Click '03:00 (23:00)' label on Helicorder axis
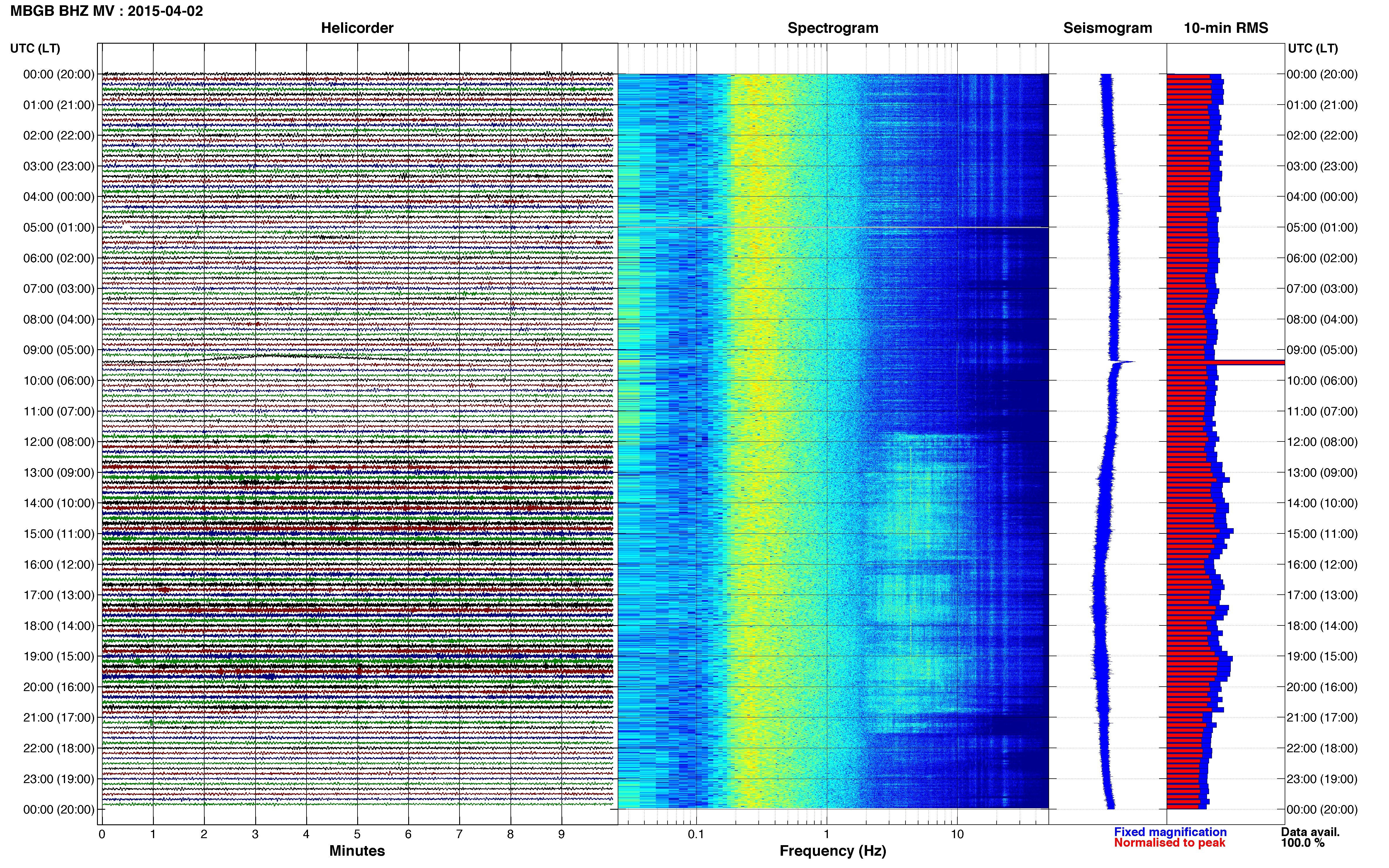 tap(59, 166)
